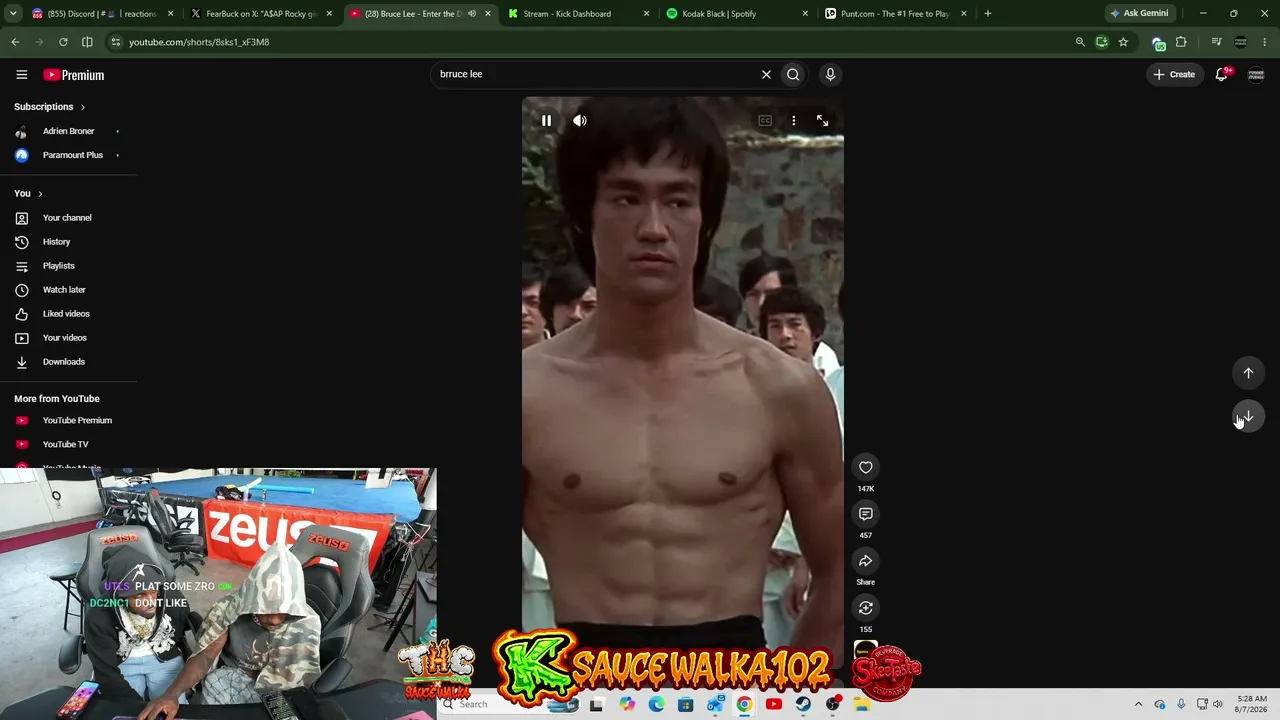Open the media controls button
The width and height of the screenshot is (1280, 720).
pos(1216,42)
